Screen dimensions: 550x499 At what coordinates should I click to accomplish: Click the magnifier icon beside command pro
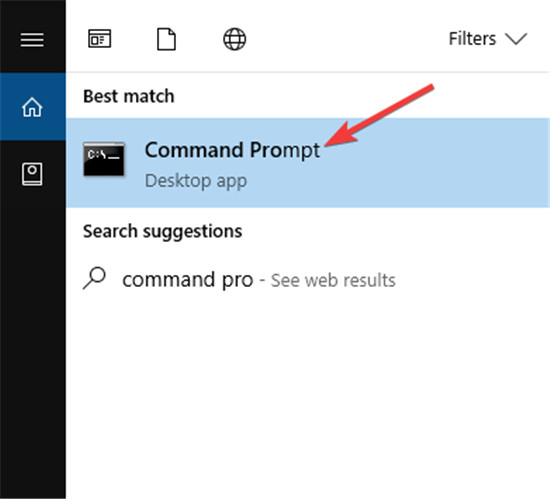[94, 278]
